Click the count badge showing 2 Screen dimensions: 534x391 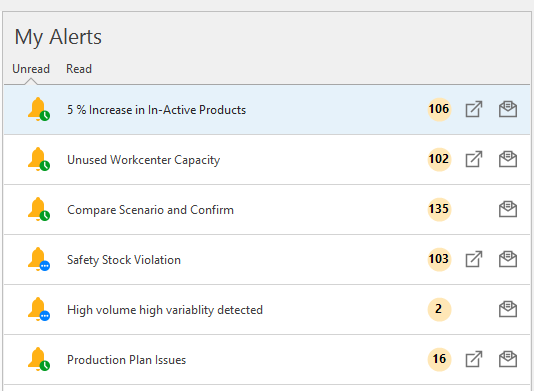tap(439, 310)
